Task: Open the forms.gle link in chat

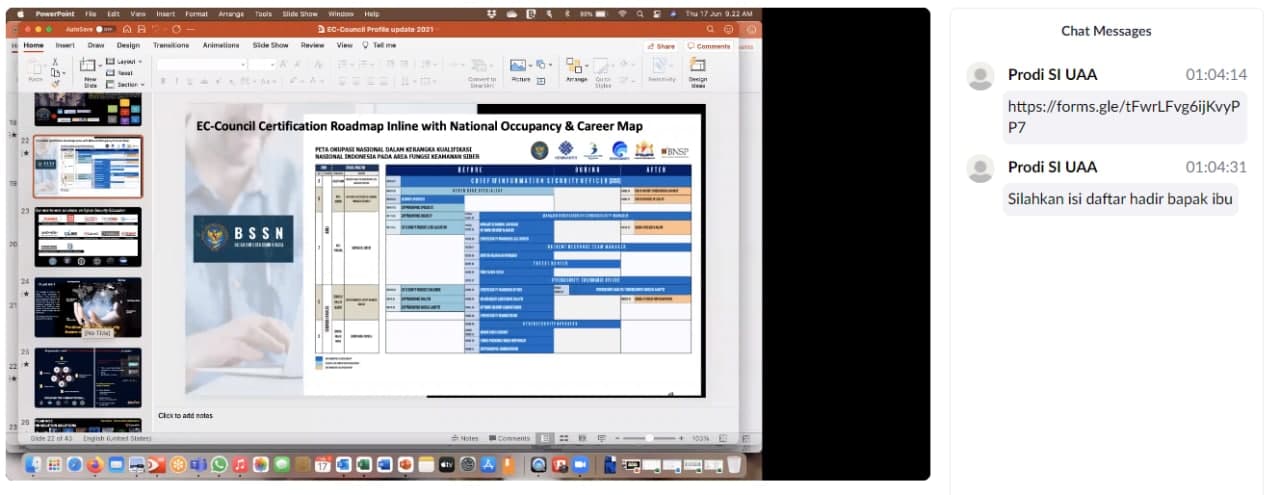Action: [1124, 116]
